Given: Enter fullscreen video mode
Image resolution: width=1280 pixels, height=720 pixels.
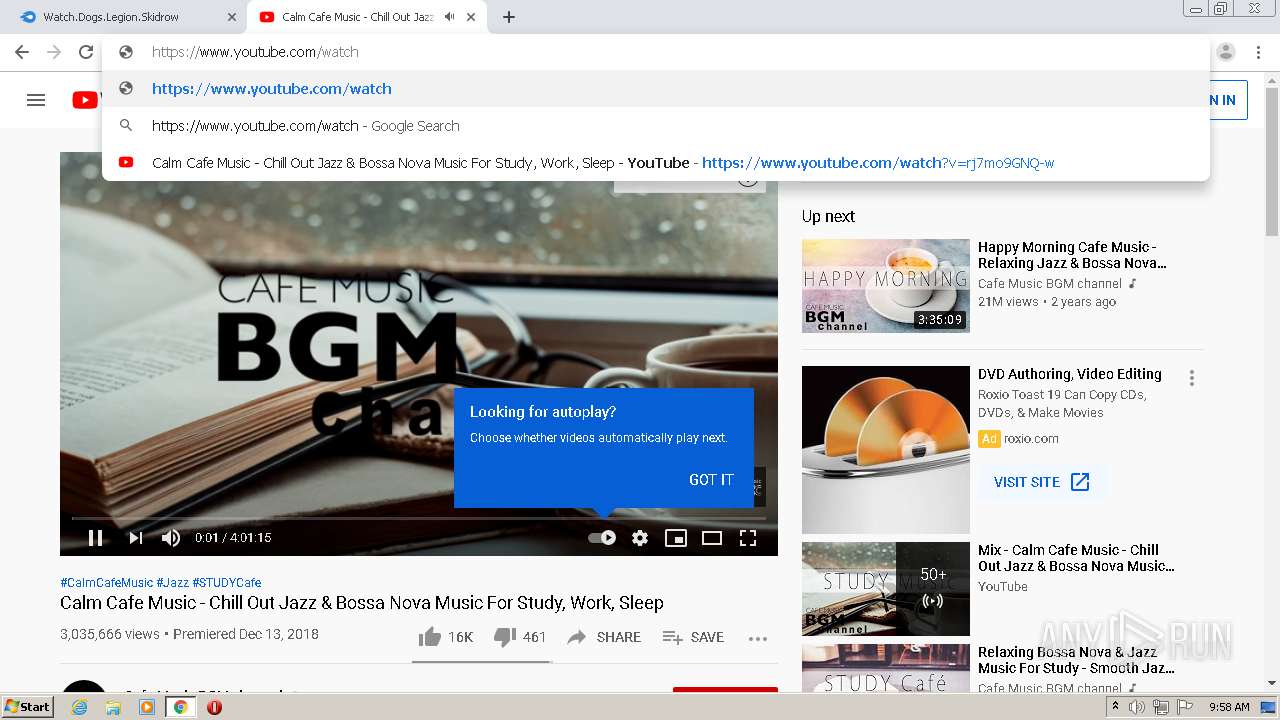Looking at the screenshot, I should (748, 538).
